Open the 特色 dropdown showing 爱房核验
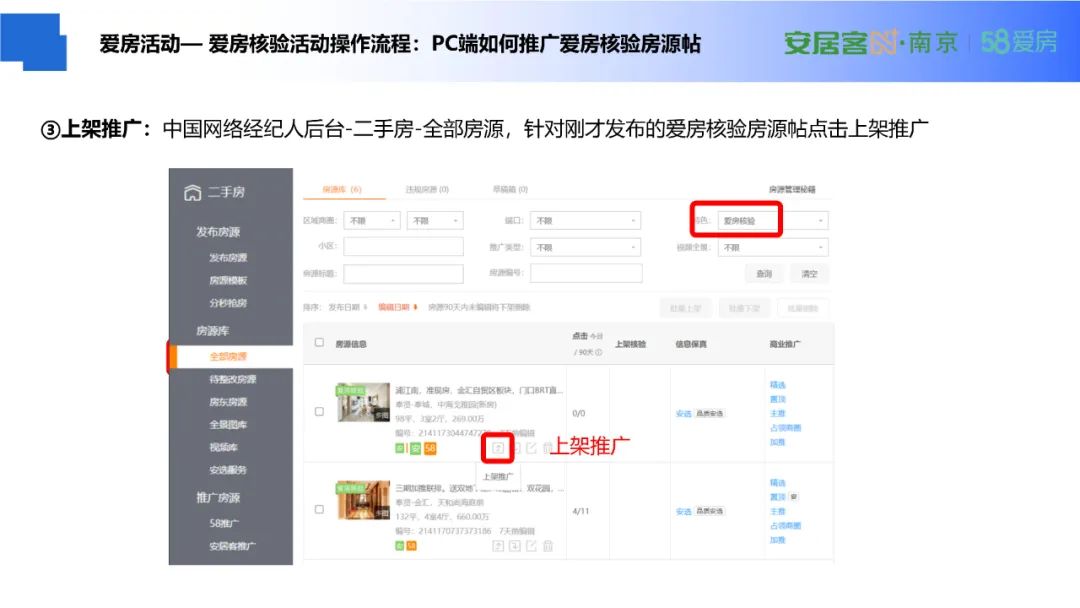Screen dimensions: 1080x608 773,220
